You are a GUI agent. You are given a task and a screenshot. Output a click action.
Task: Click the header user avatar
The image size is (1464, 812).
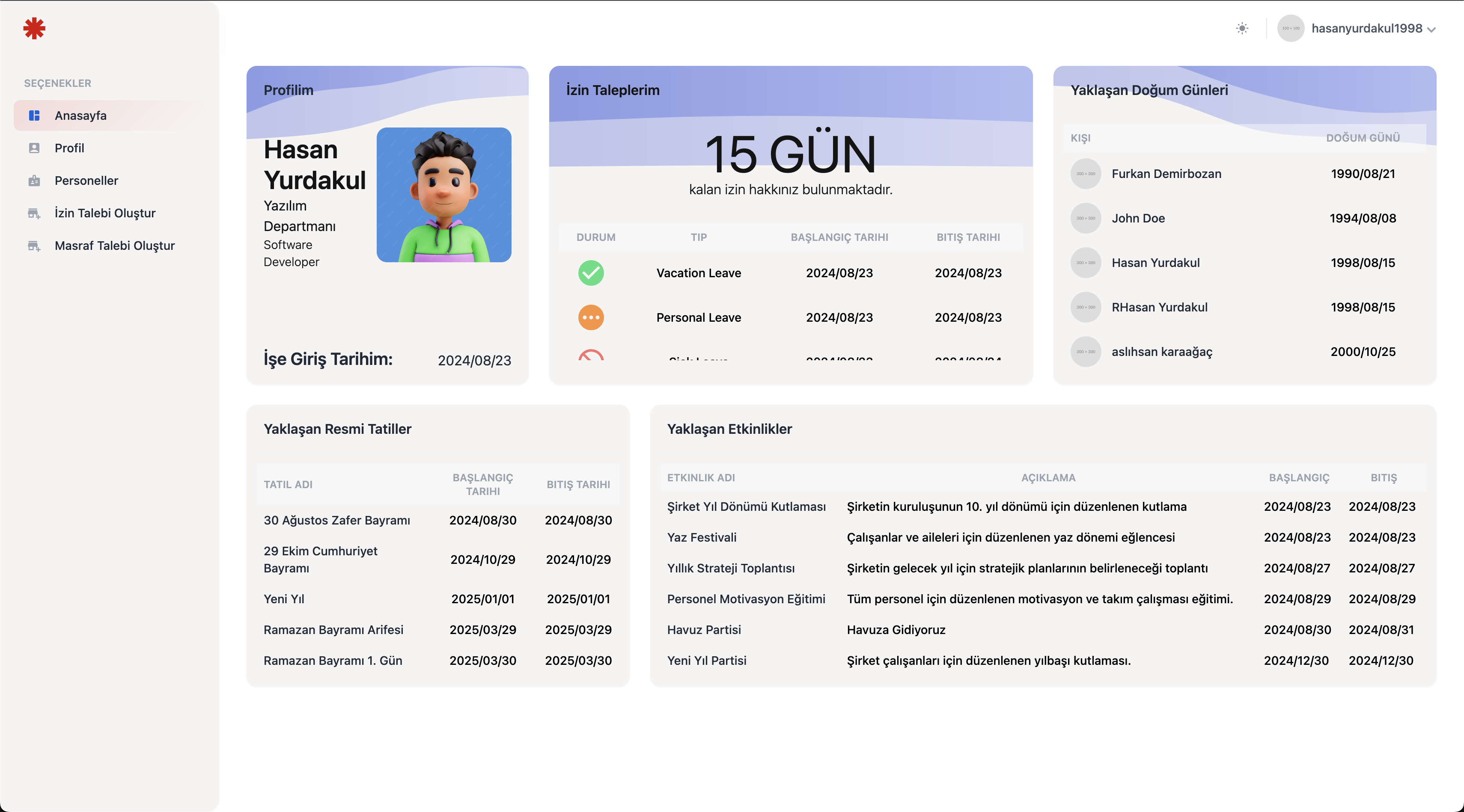tap(1290, 28)
